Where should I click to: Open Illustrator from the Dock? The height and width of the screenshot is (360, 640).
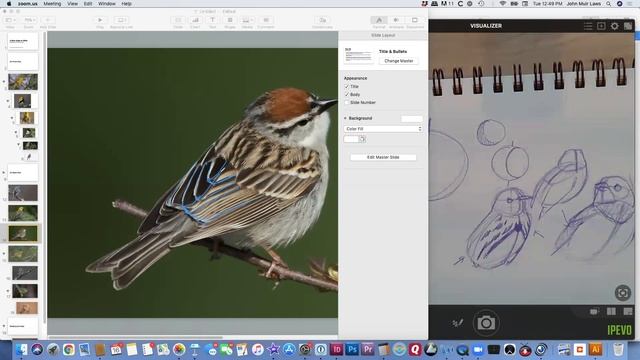596,350
